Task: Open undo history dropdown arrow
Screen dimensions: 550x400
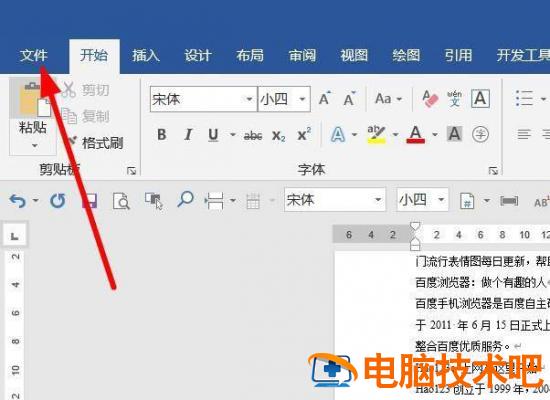Action: (x=35, y=200)
